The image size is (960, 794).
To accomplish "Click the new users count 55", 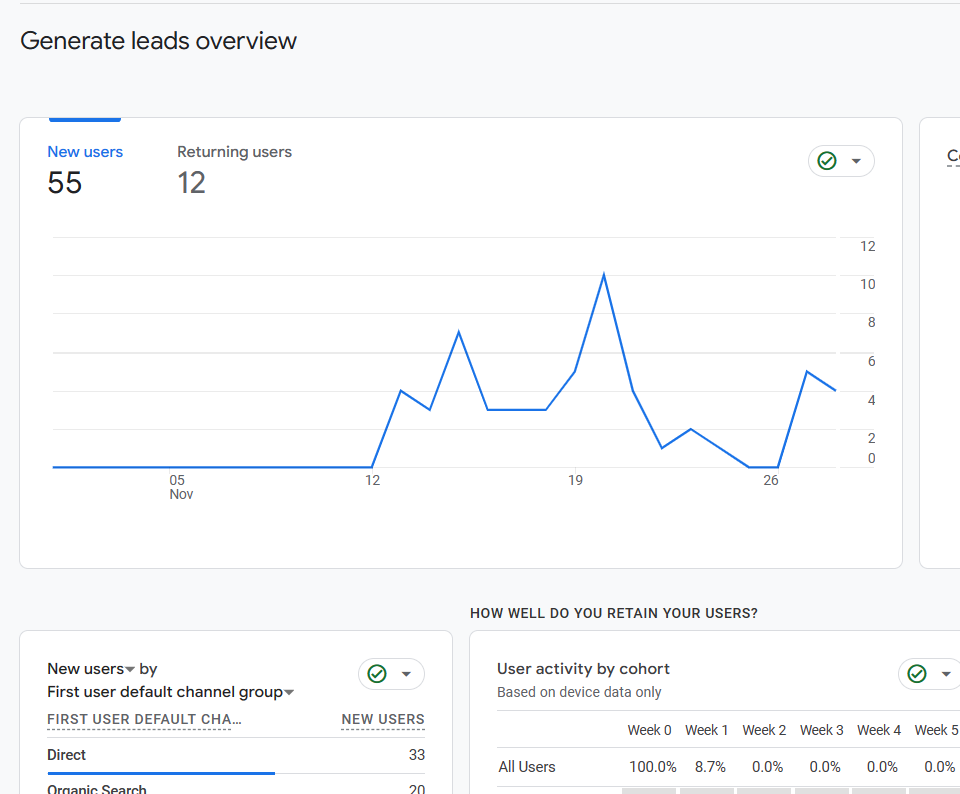I will [64, 183].
